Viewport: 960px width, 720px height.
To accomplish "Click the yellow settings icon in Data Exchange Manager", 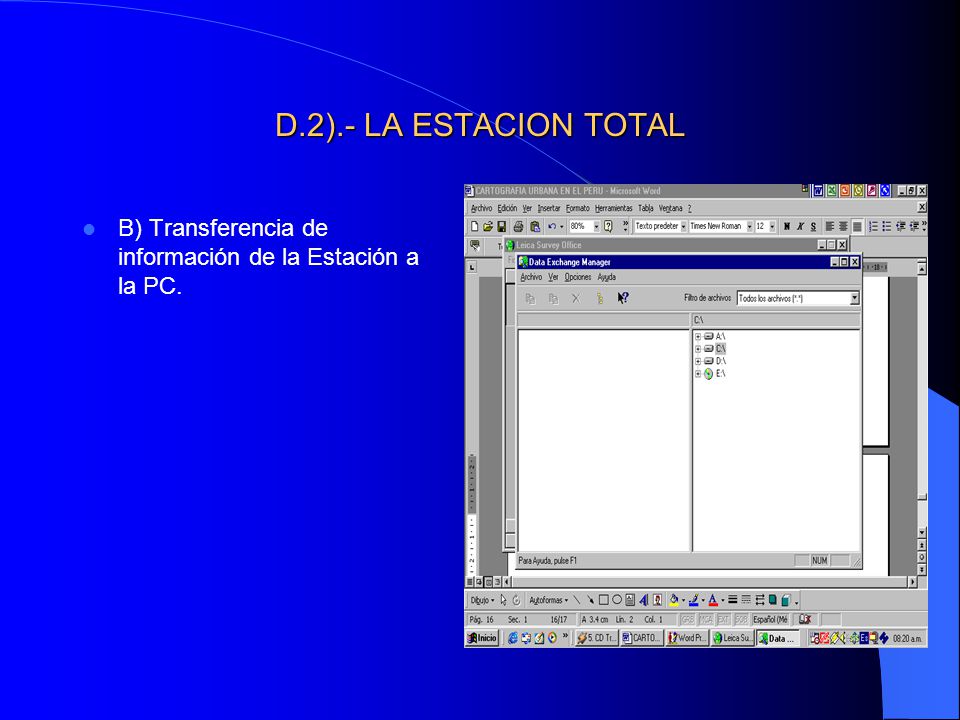I will (x=600, y=298).
